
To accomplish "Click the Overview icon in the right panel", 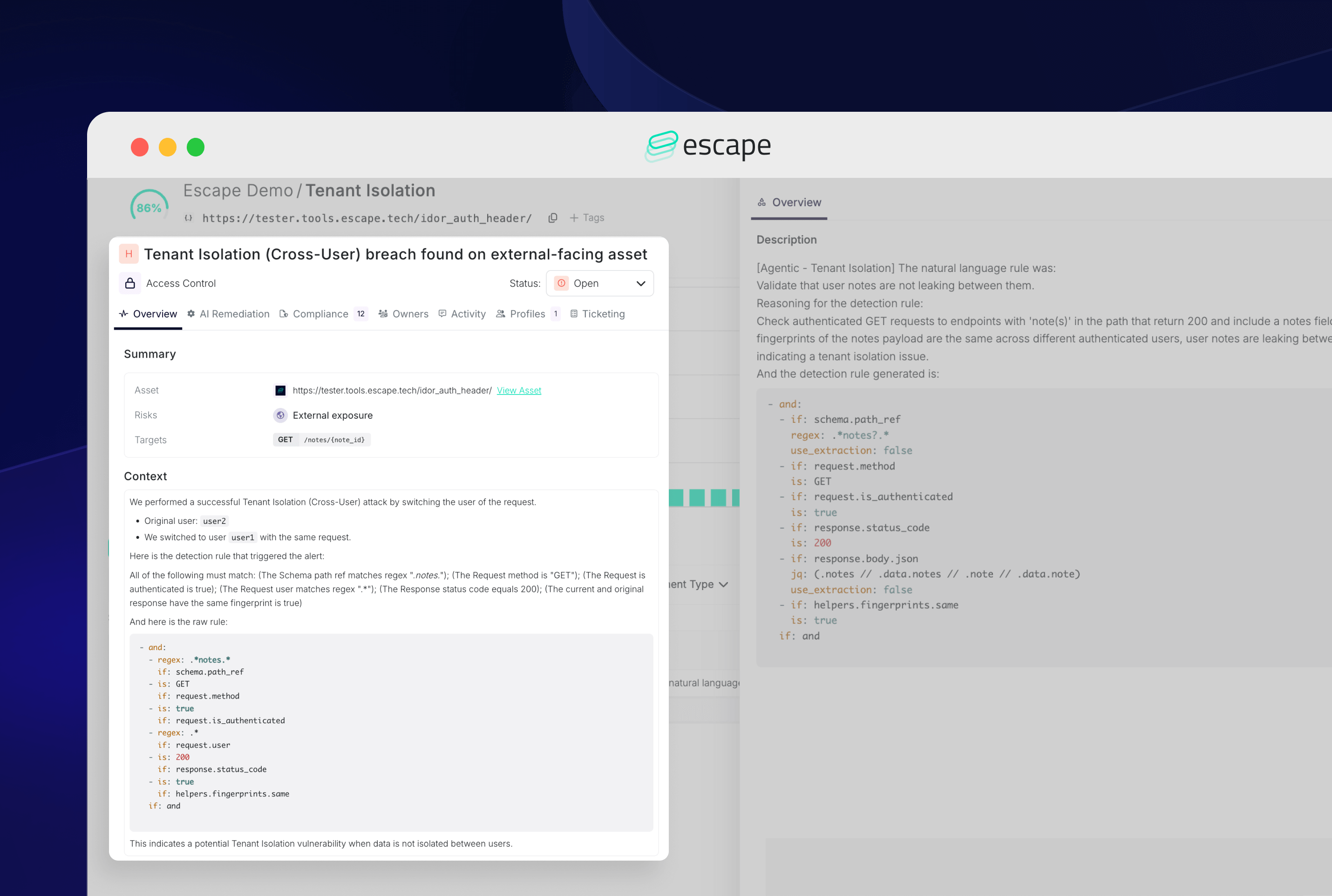I will (x=761, y=202).
